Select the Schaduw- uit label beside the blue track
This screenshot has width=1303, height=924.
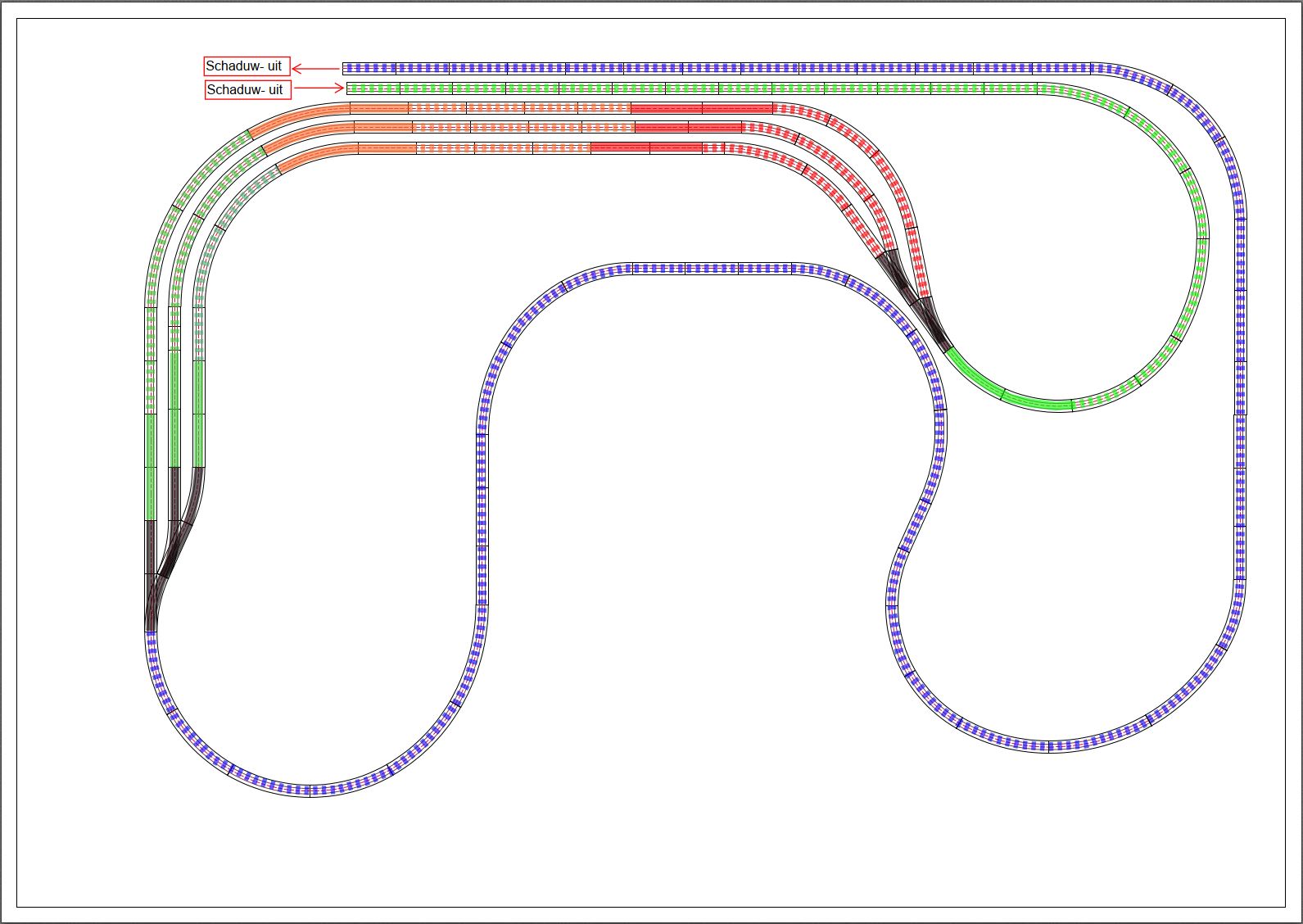click(247, 66)
